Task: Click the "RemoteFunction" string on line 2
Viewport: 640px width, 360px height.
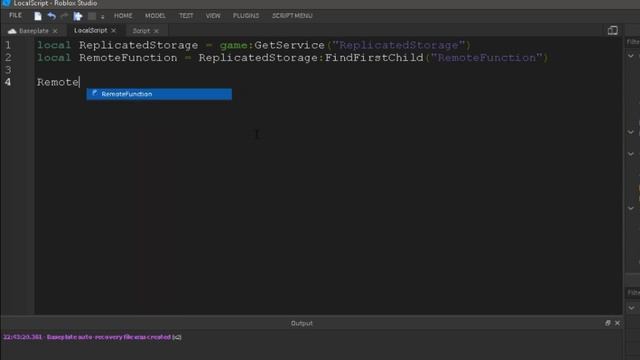Action: tap(487, 58)
